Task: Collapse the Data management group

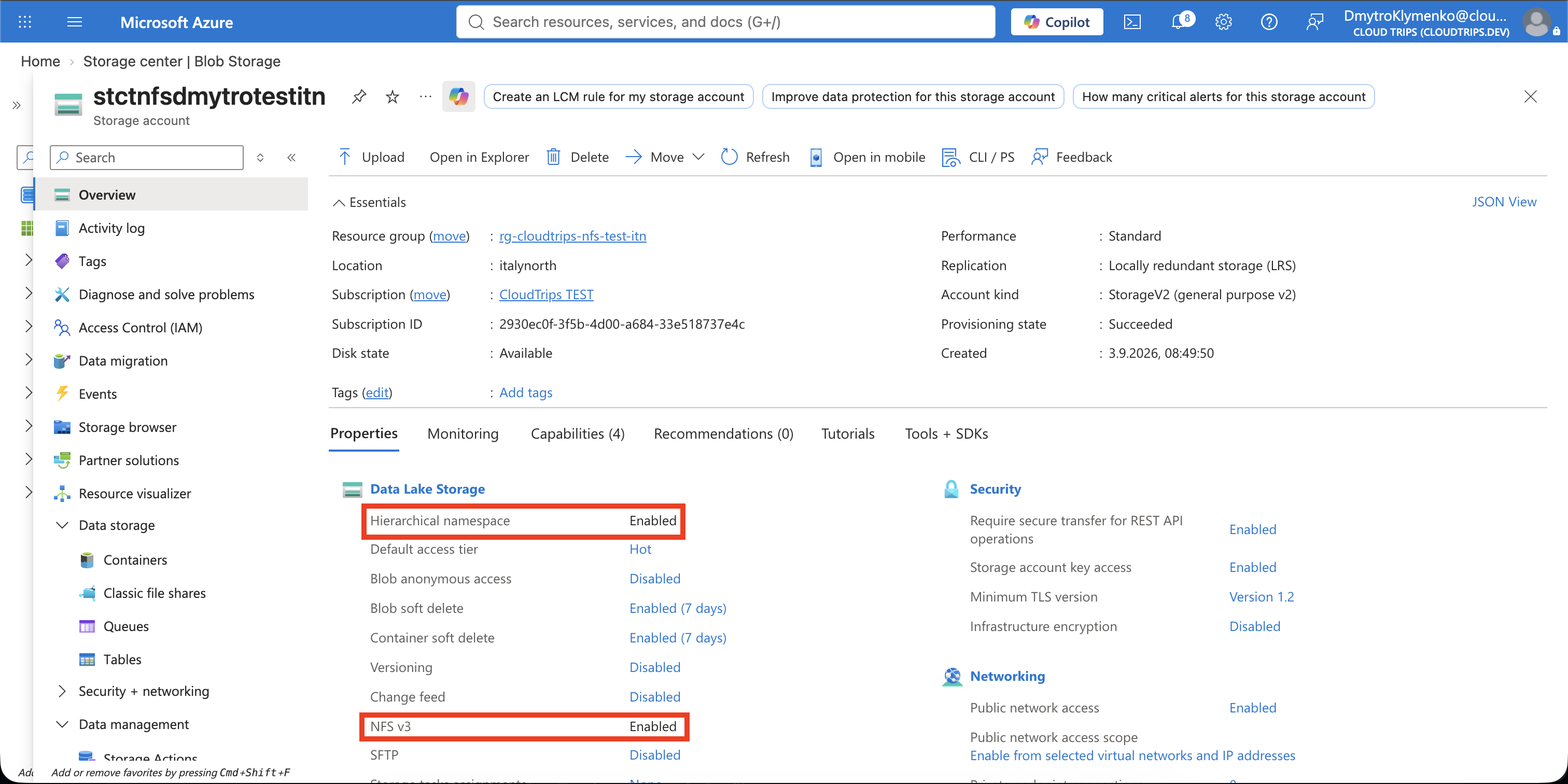Action: click(x=62, y=724)
